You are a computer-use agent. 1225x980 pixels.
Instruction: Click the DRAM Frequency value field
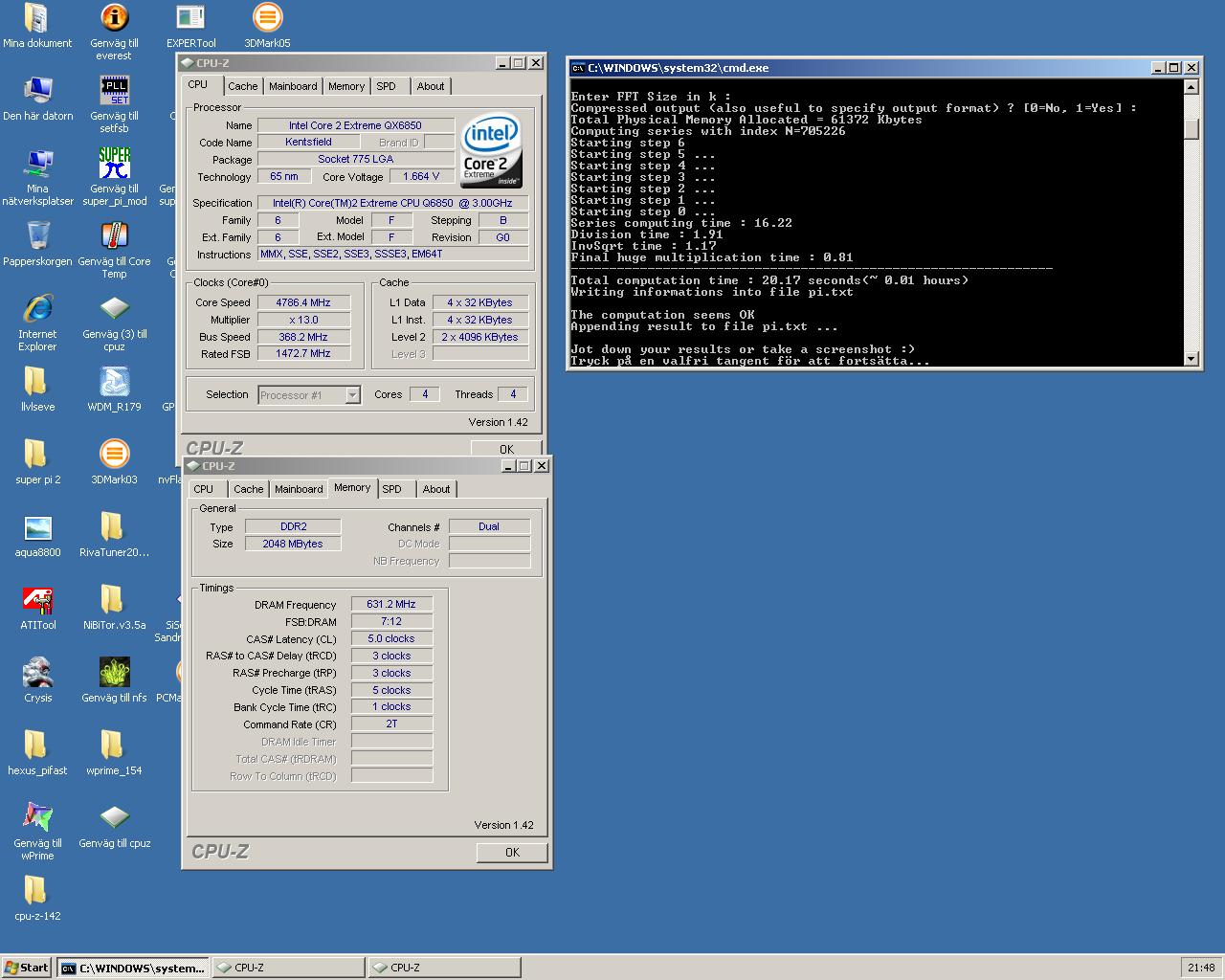(x=391, y=604)
